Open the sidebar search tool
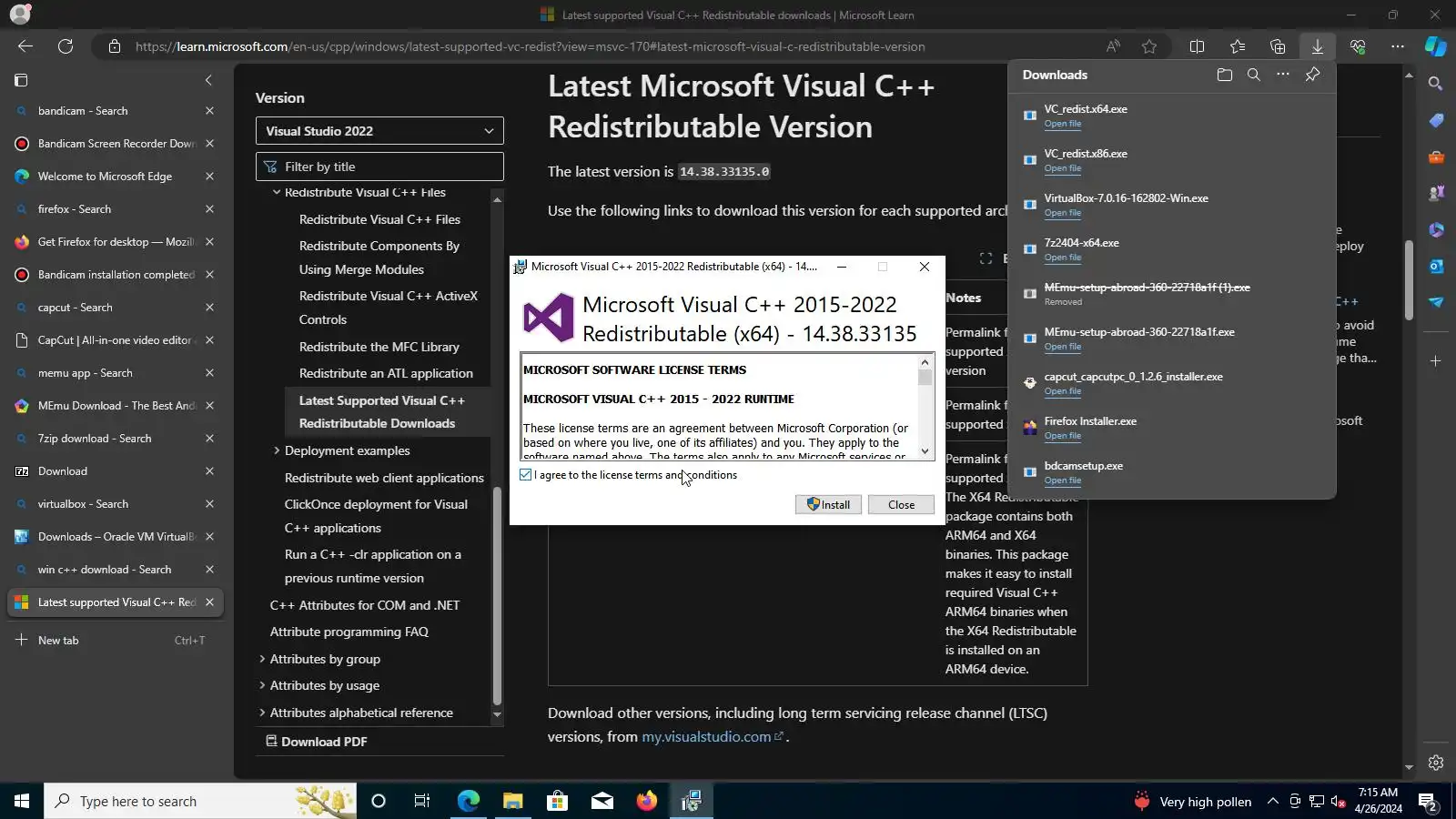 (x=1436, y=84)
